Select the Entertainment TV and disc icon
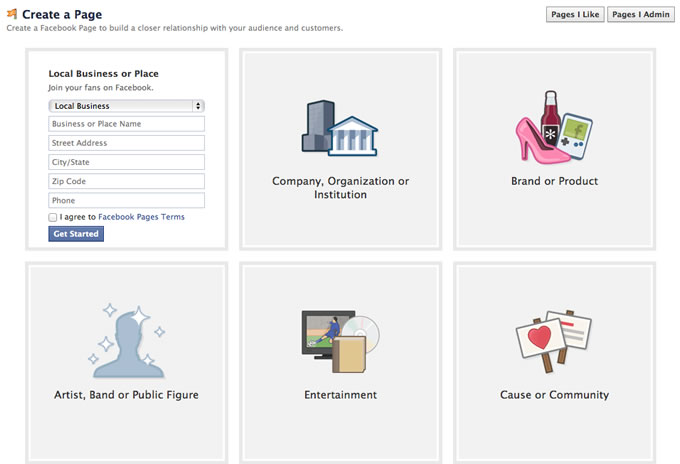This screenshot has width=680, height=464. 340,341
